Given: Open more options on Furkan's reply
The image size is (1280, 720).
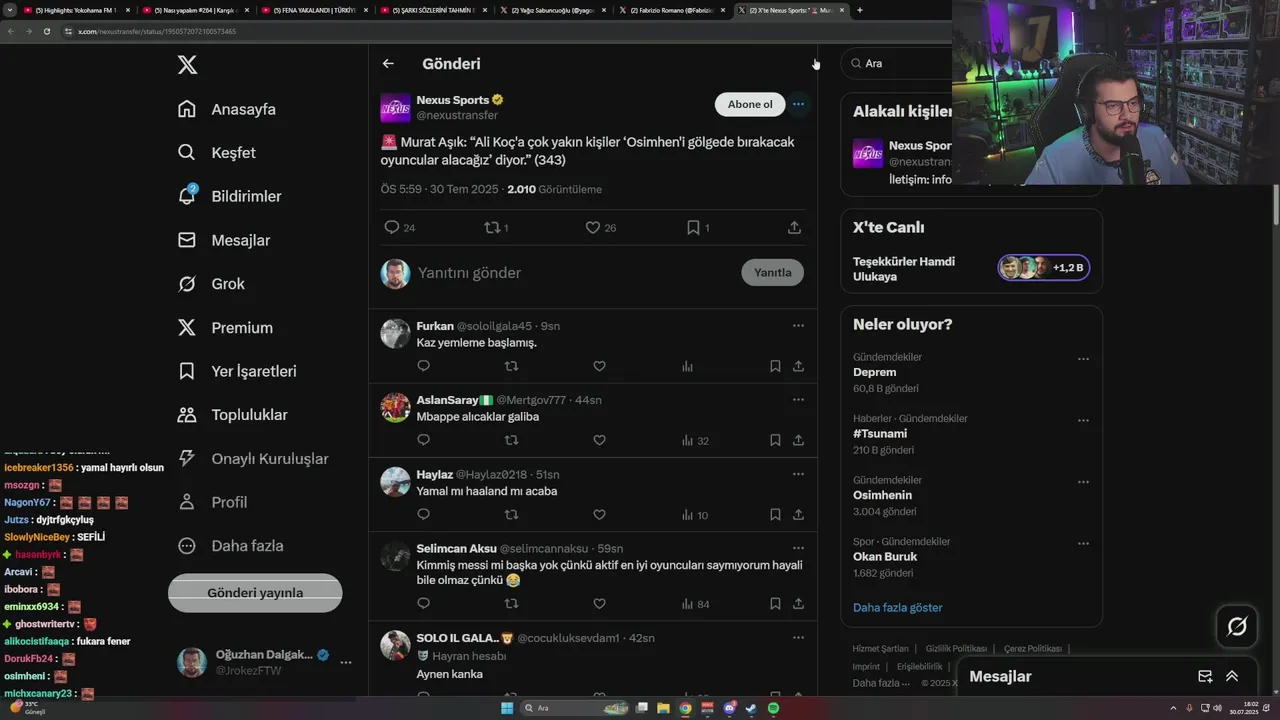Looking at the screenshot, I should tap(798, 326).
